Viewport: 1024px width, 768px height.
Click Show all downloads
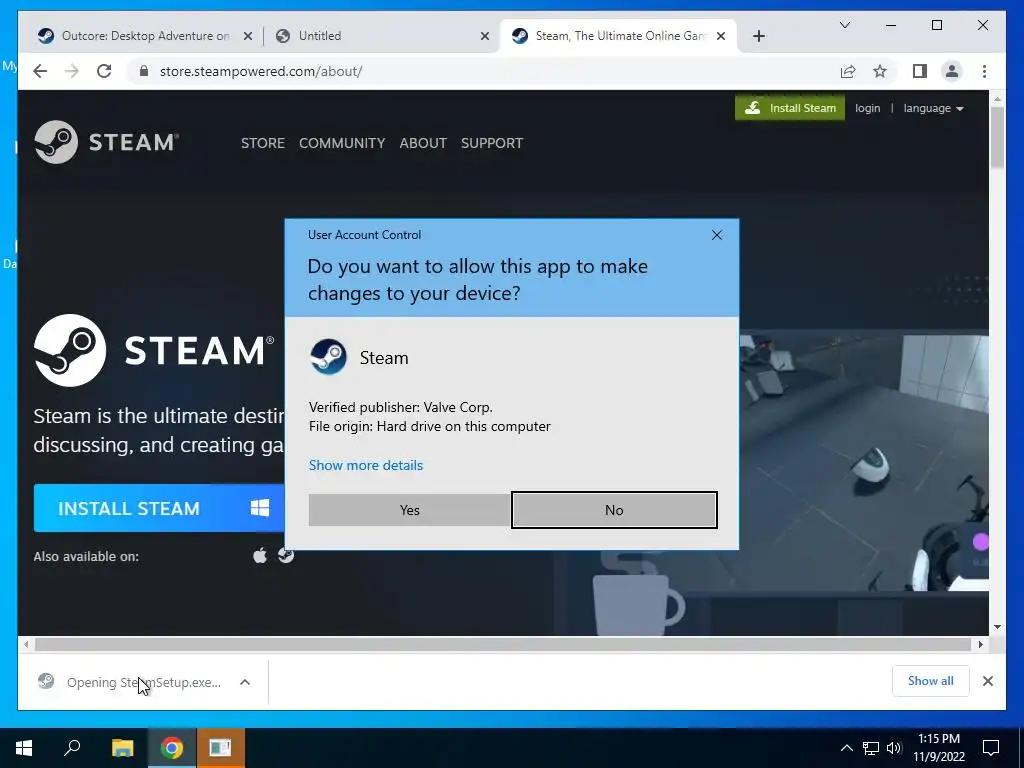(x=931, y=681)
